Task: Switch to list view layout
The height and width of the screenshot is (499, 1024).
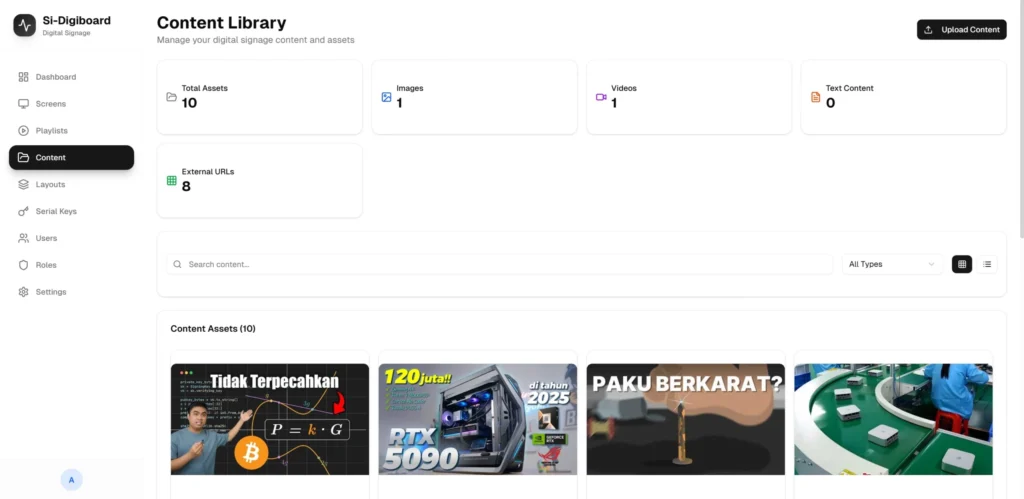Action: point(987,264)
